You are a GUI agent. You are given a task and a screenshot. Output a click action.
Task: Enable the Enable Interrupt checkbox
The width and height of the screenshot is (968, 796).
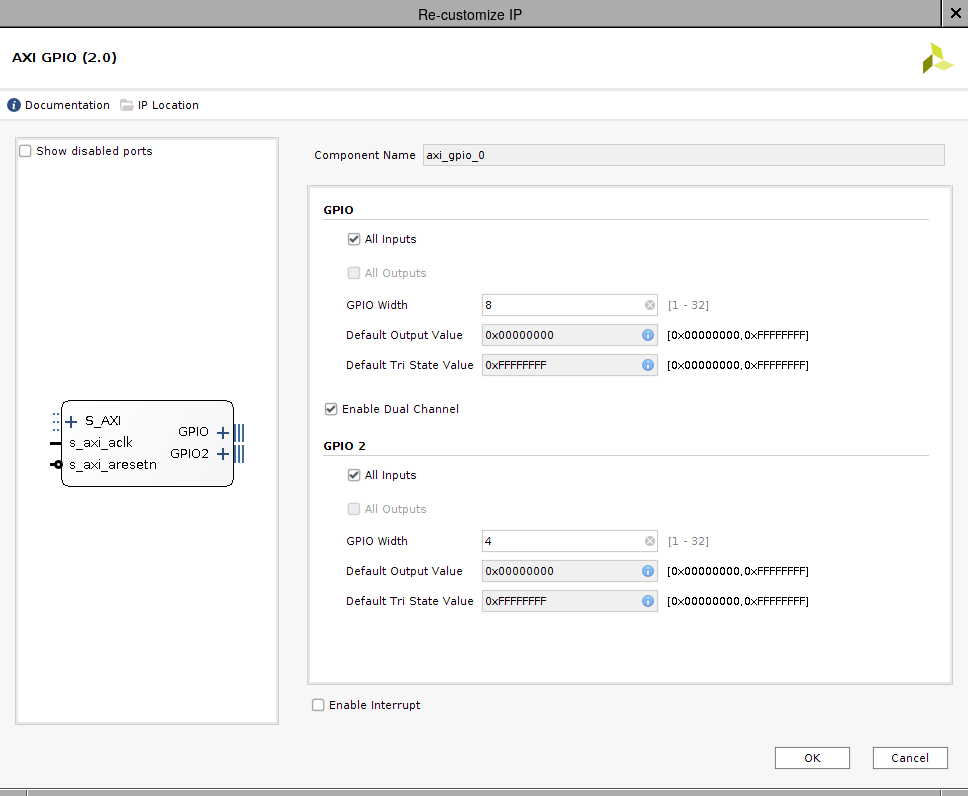click(x=319, y=705)
